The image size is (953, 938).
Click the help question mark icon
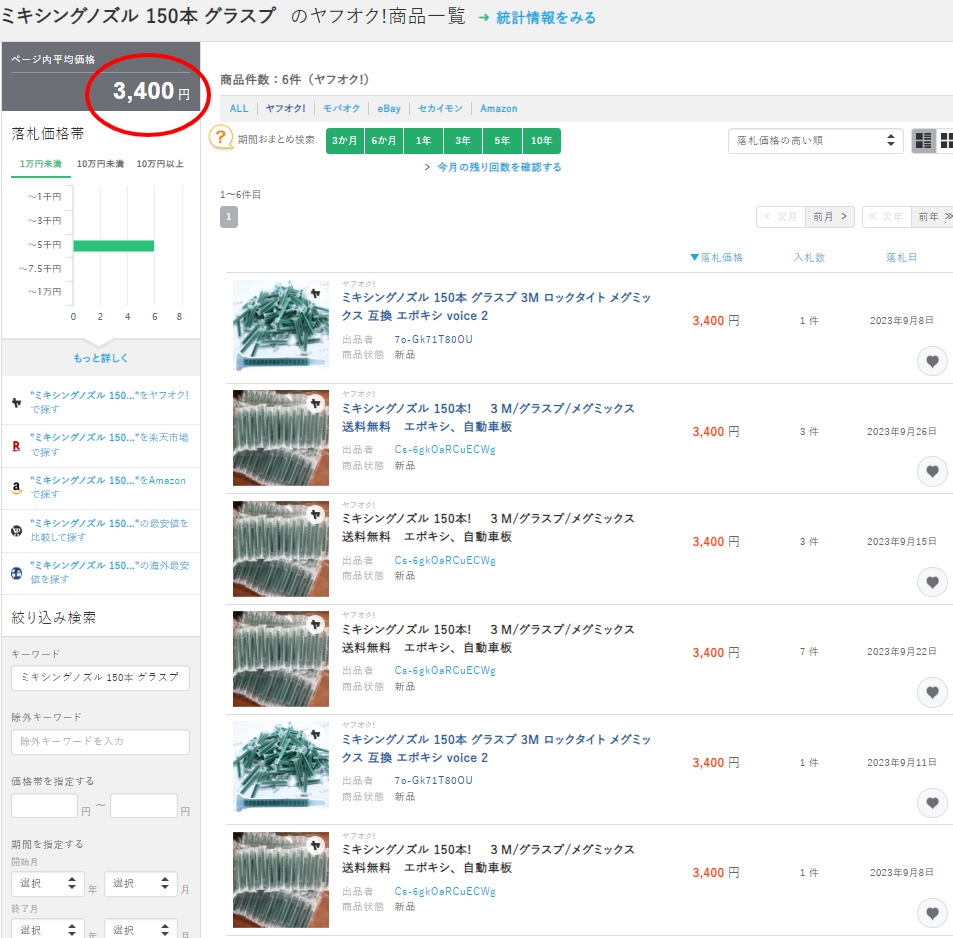221,138
